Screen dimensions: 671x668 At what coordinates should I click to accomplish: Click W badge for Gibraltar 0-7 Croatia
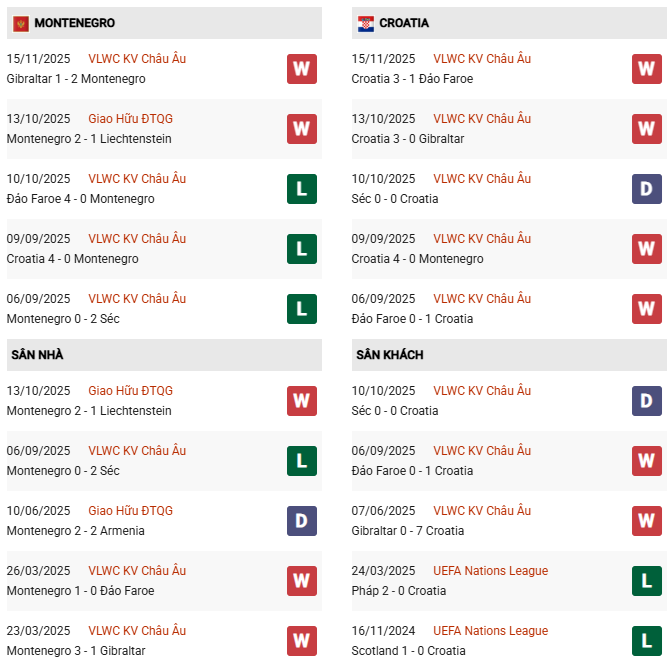pyautogui.click(x=646, y=521)
